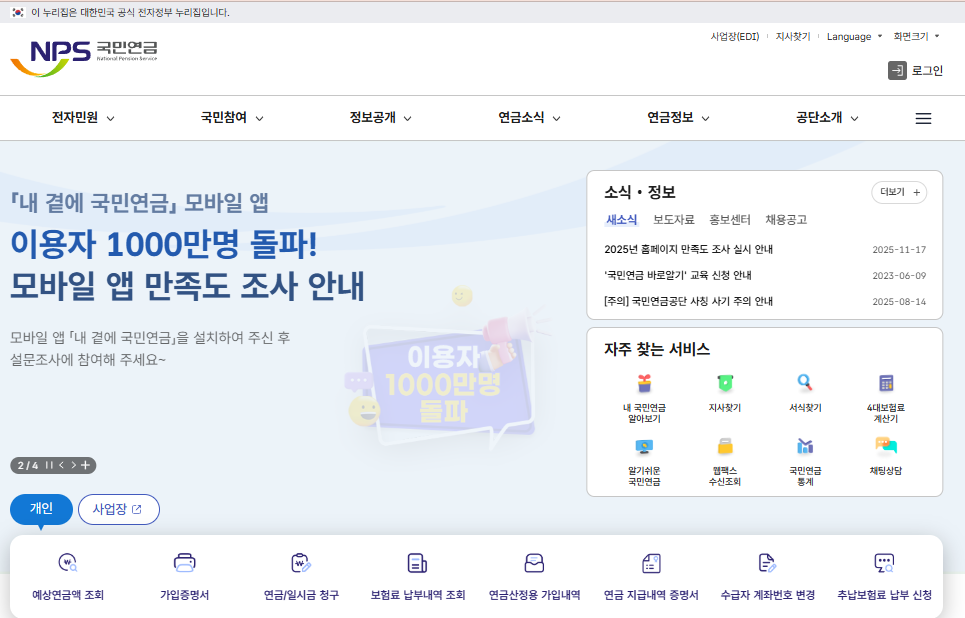This screenshot has width=965, height=618.
Task: Click the 소식 • 정보 heading
Action: click(x=639, y=192)
